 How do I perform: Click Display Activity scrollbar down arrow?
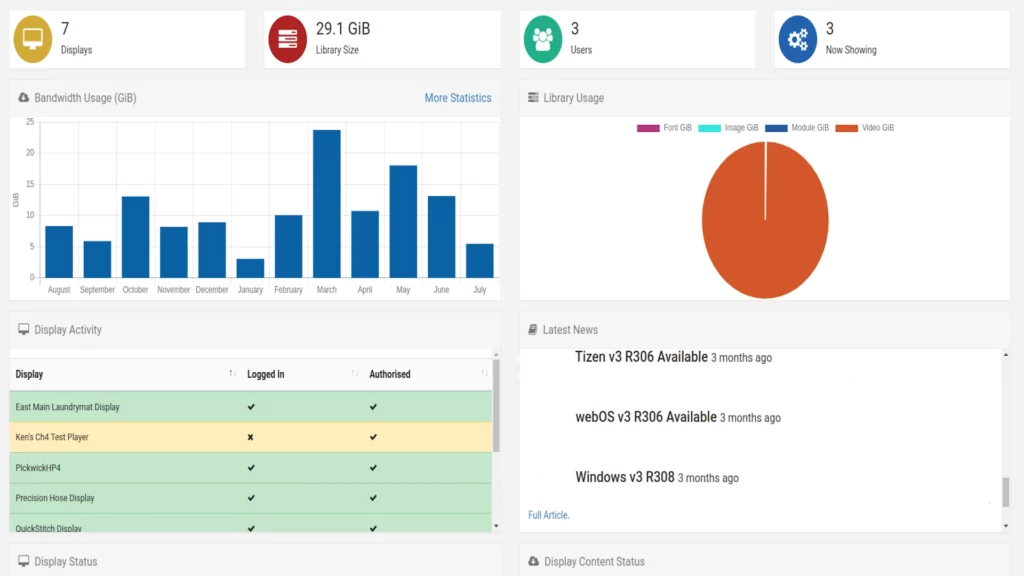[496, 526]
